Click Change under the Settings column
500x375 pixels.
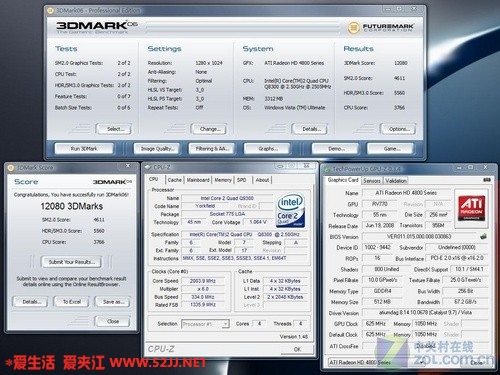(210, 129)
